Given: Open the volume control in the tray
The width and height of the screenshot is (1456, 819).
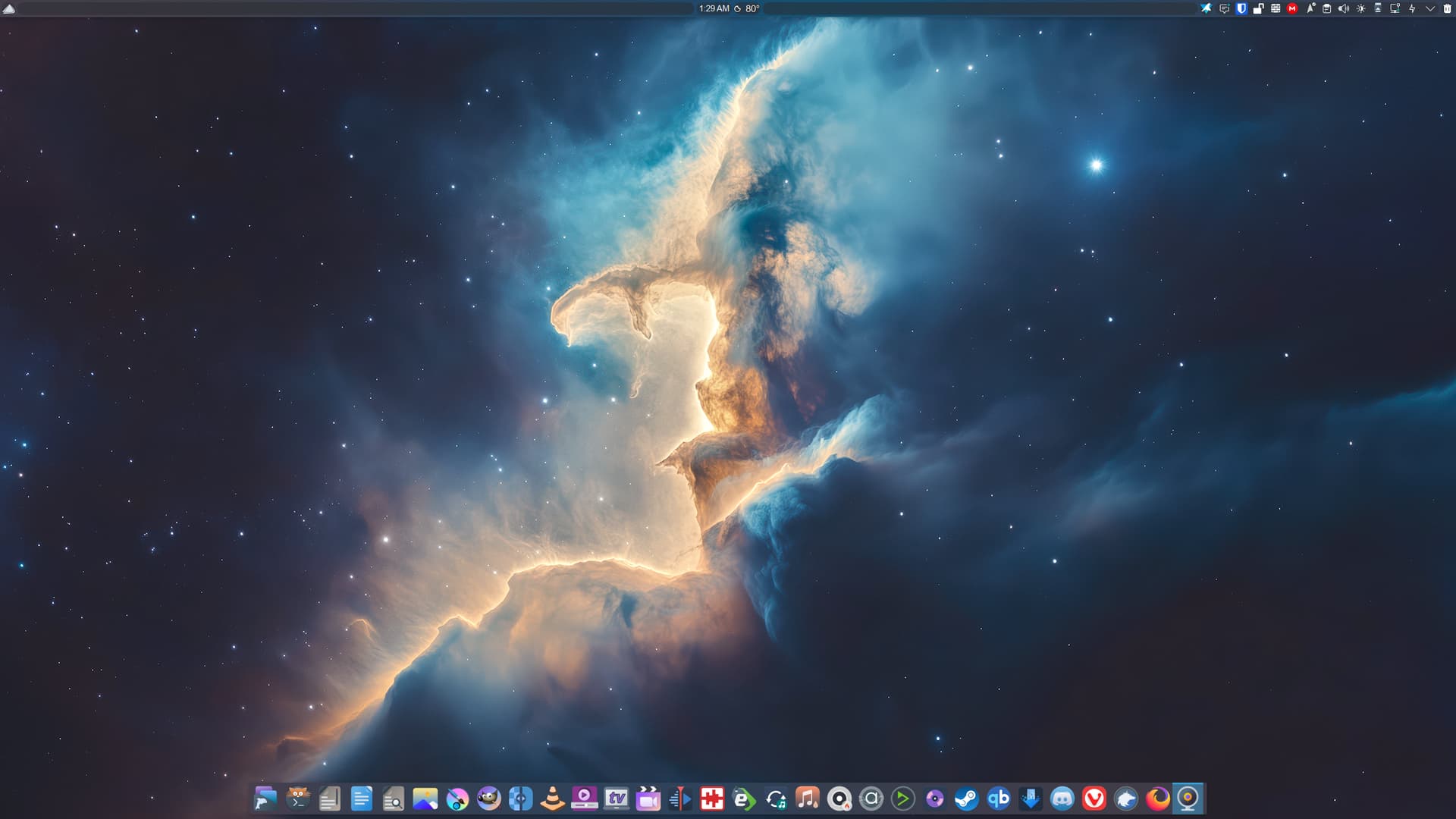Looking at the screenshot, I should pyautogui.click(x=1343, y=8).
